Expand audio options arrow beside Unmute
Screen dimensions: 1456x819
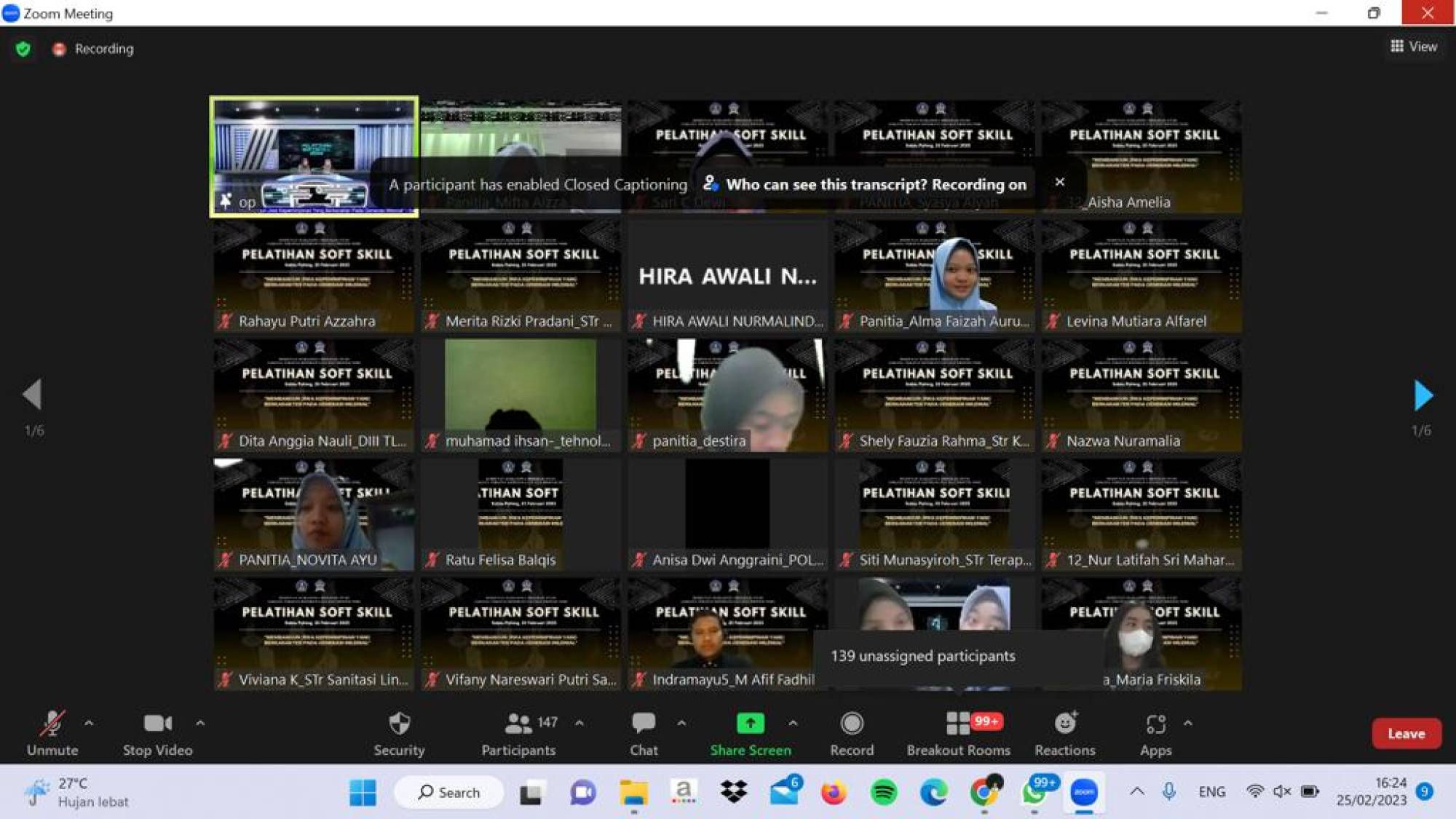[x=89, y=723]
